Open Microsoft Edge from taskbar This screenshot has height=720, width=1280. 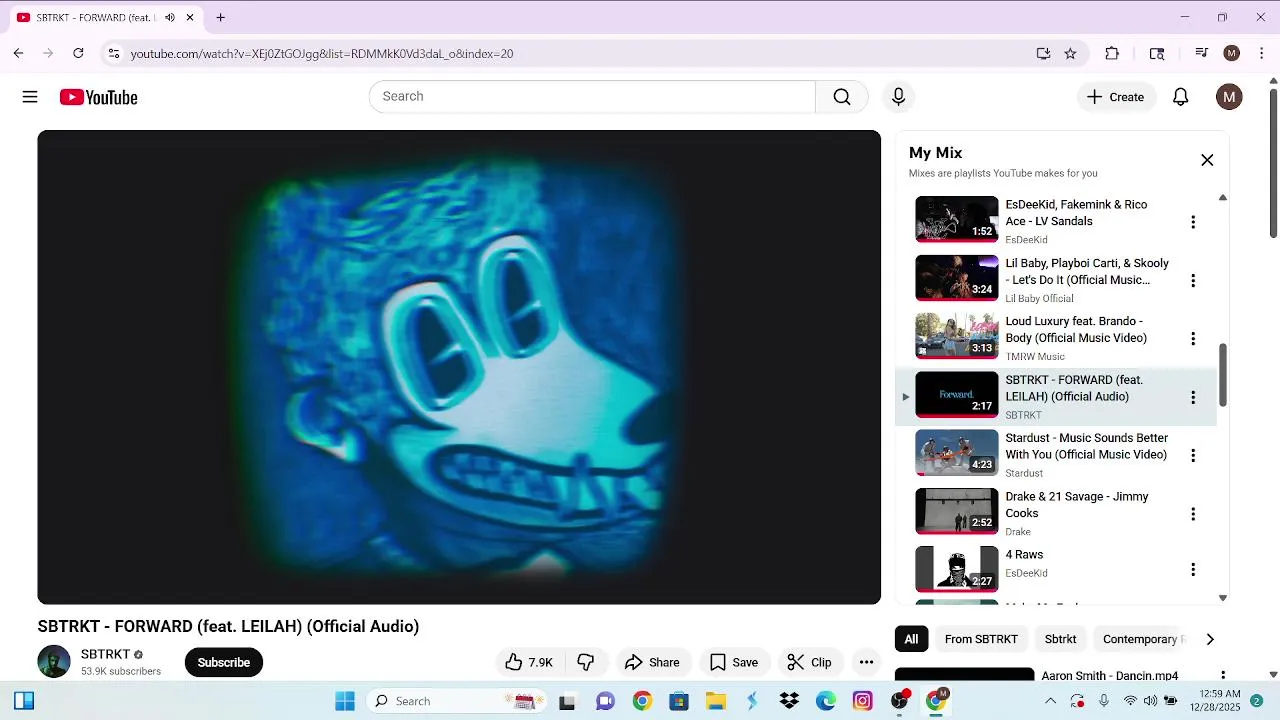[x=826, y=701]
